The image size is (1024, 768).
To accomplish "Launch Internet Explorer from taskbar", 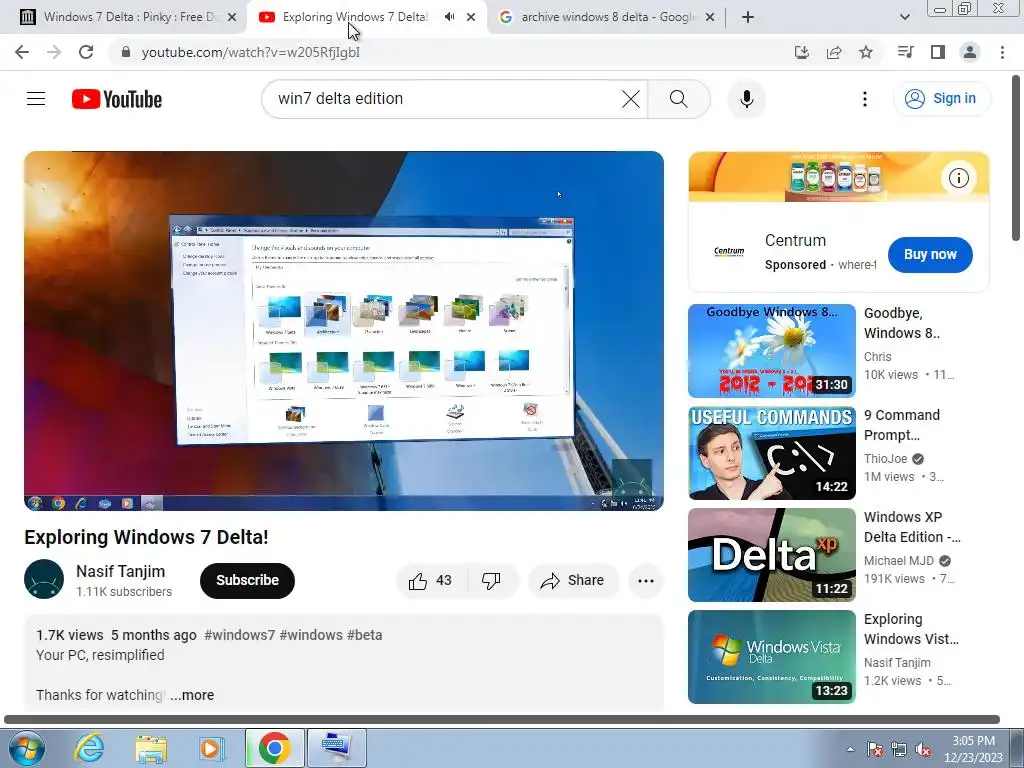I will 89,748.
